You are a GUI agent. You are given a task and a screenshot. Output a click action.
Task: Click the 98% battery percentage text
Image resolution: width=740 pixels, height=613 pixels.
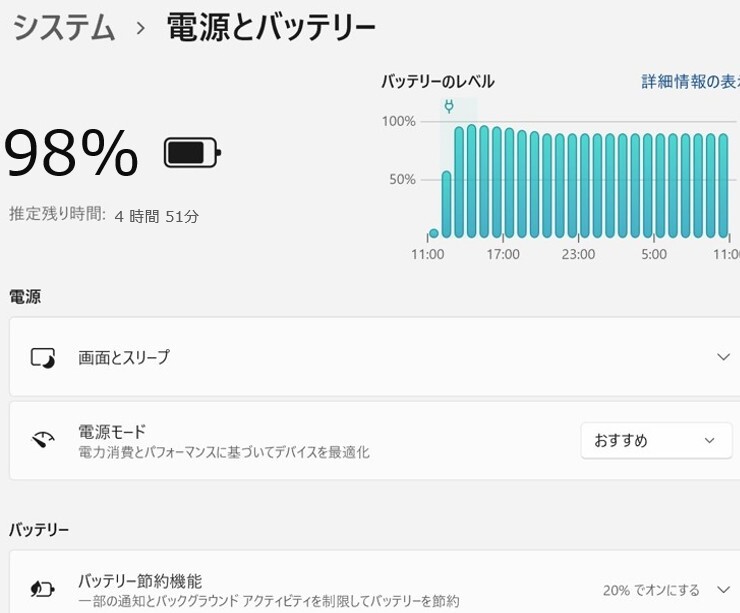pyautogui.click(x=71, y=153)
